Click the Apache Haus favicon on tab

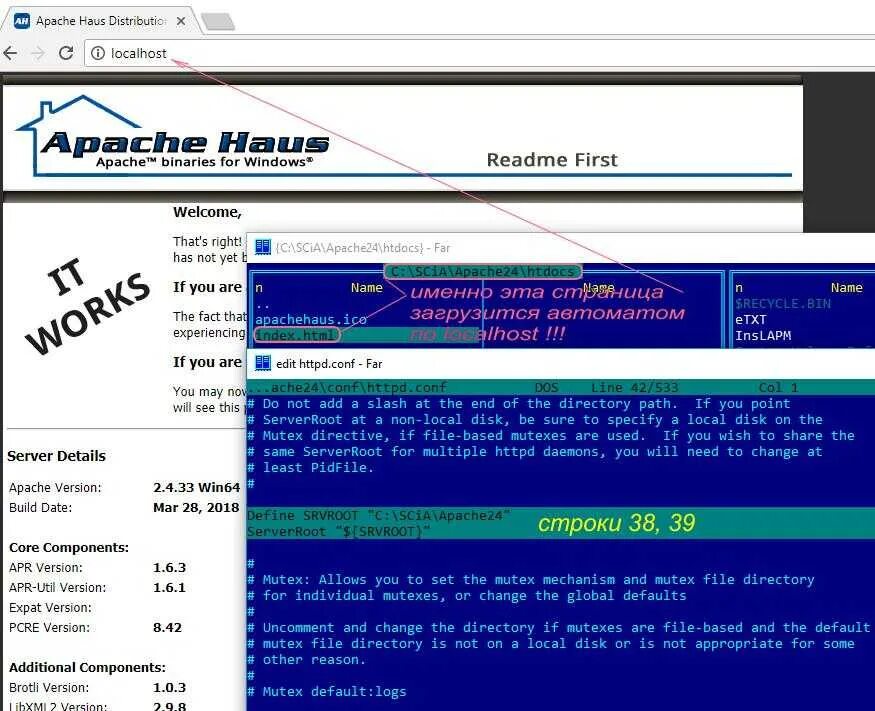click(22, 21)
